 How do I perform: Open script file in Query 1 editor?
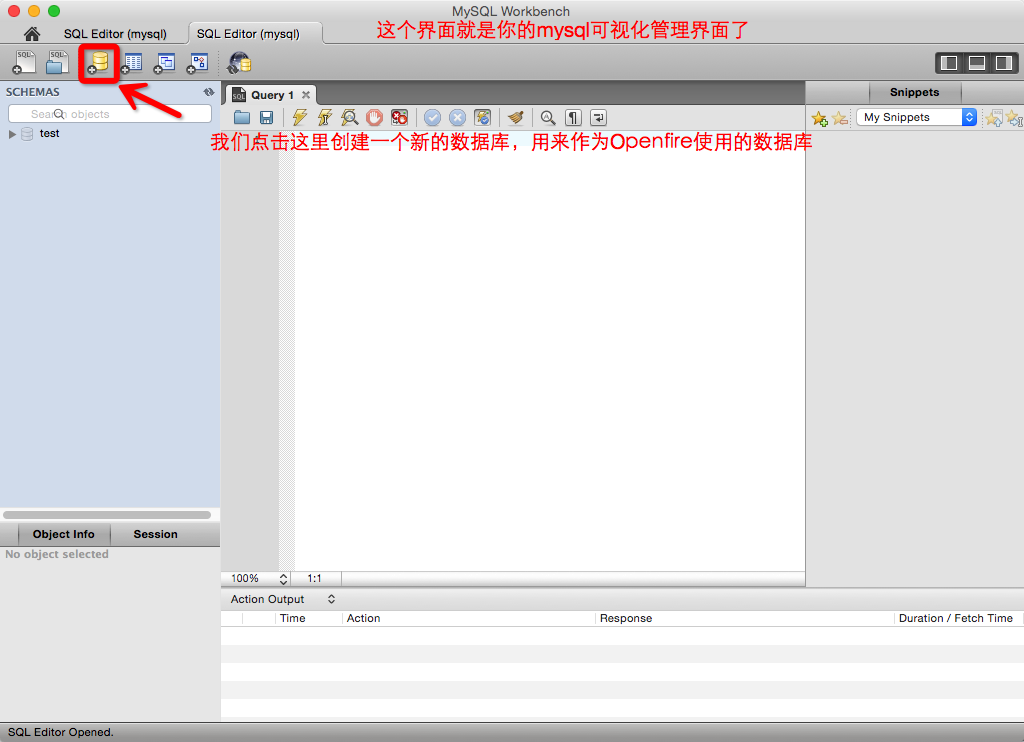point(242,118)
